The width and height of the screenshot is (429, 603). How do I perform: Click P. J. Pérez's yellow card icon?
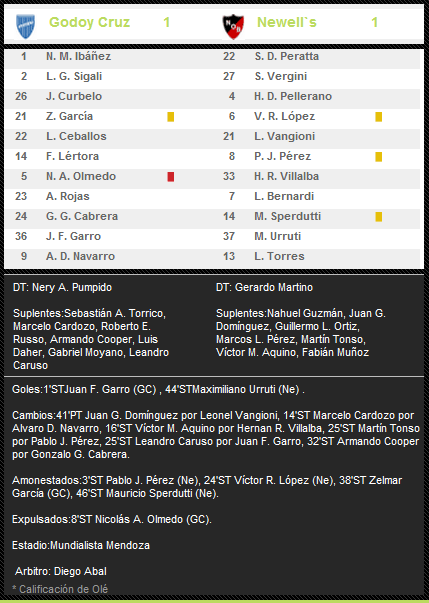click(379, 157)
